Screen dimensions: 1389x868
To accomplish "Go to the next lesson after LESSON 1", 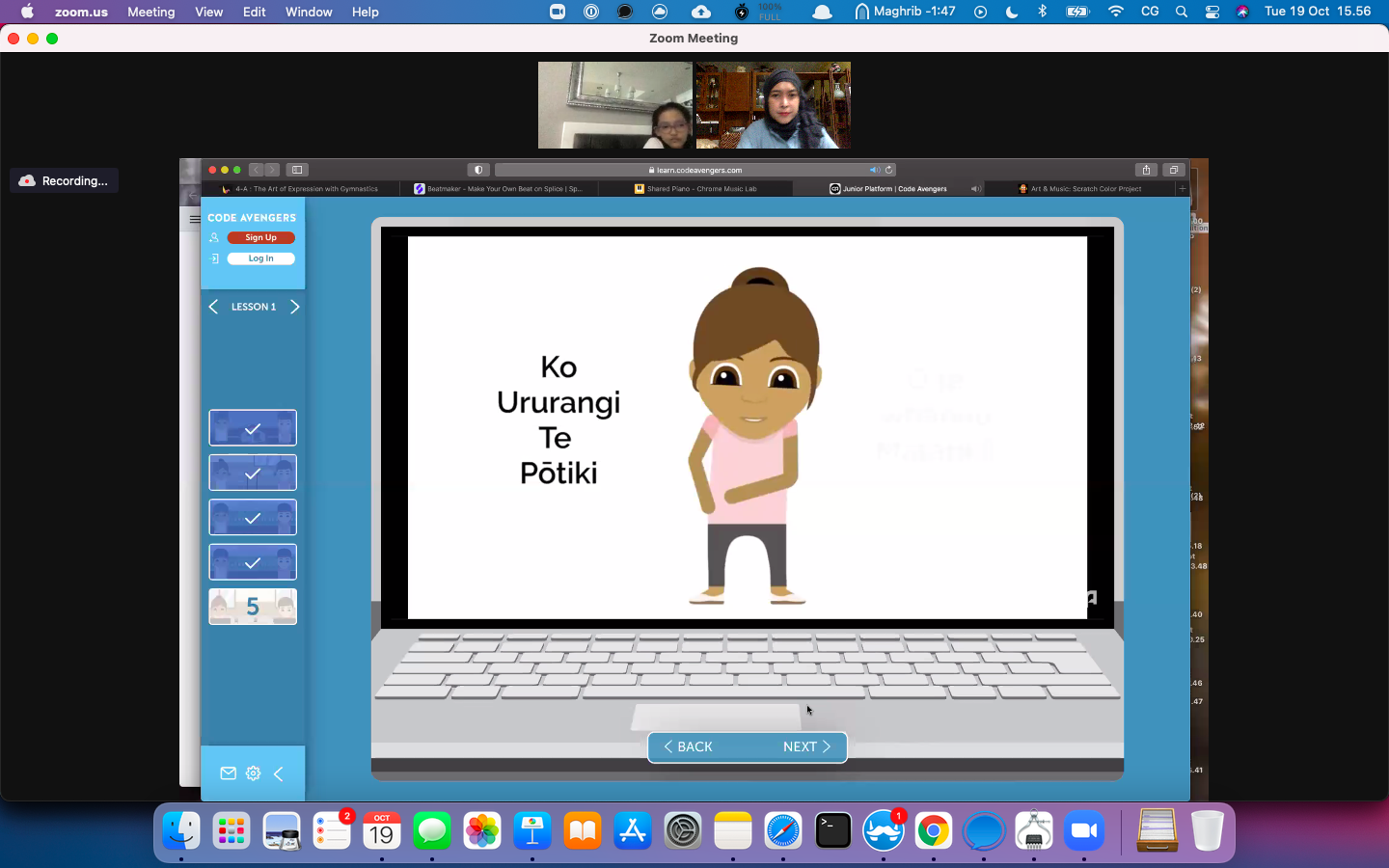I will [294, 307].
